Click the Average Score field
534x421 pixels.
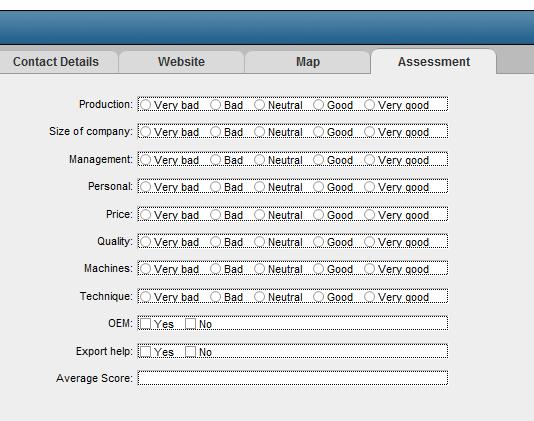coord(293,378)
